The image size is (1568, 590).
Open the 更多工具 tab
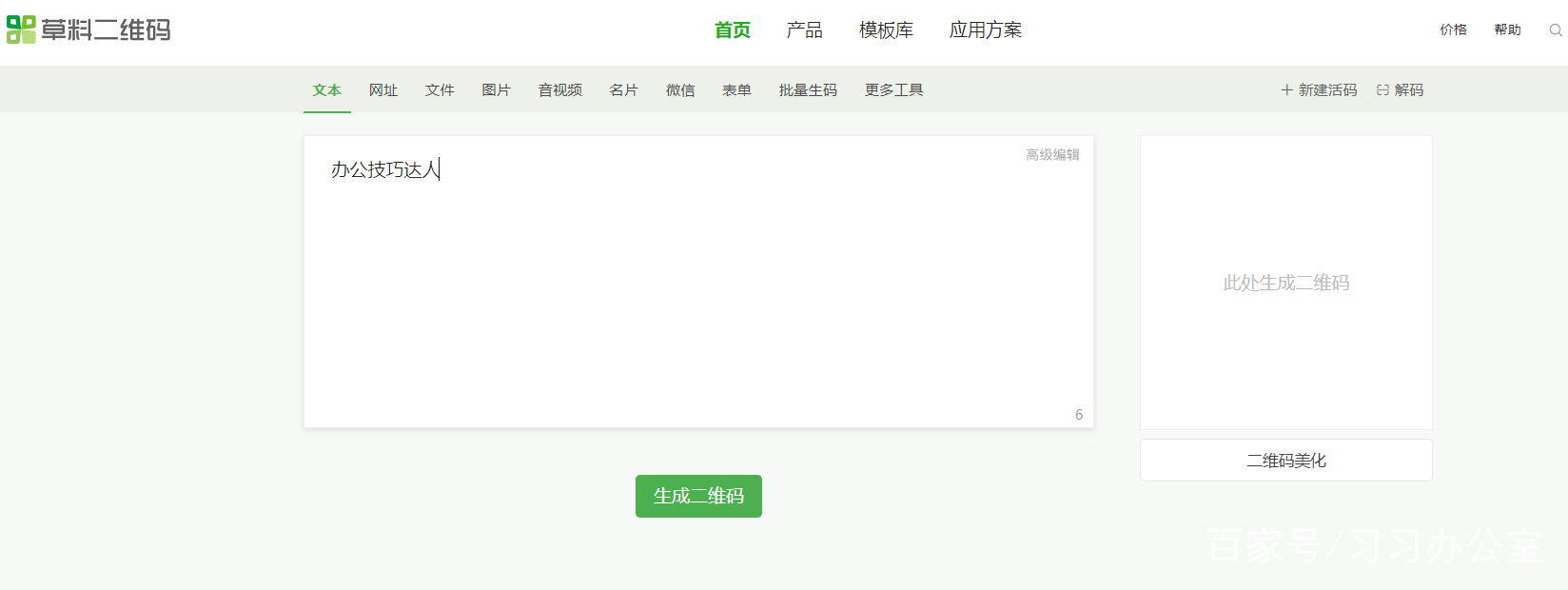coord(893,90)
